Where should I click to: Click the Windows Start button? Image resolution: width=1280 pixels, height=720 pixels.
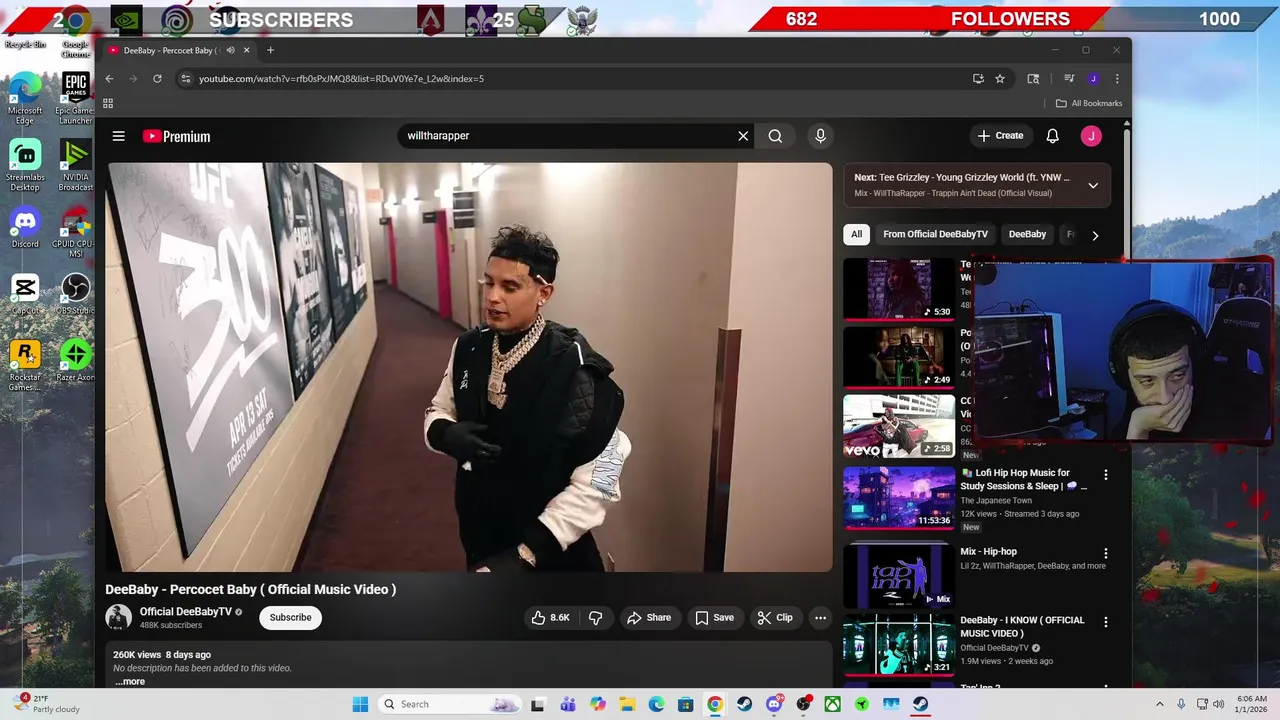coord(360,704)
